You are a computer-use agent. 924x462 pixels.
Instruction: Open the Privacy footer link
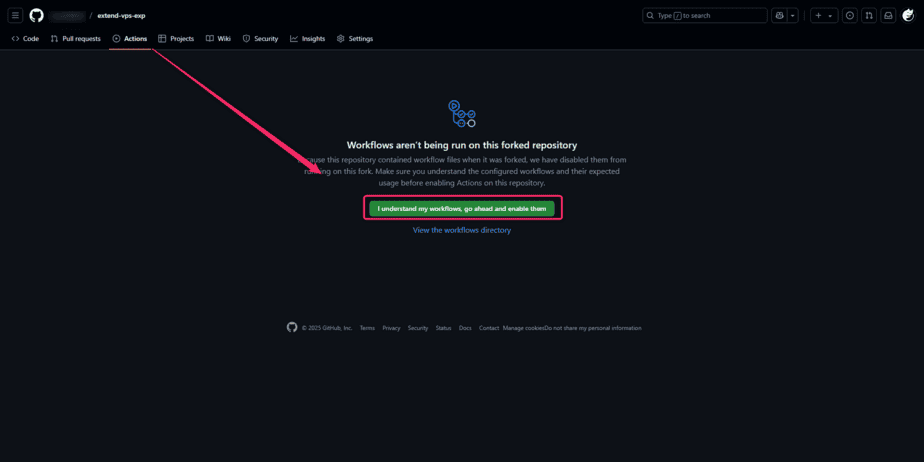(x=391, y=328)
